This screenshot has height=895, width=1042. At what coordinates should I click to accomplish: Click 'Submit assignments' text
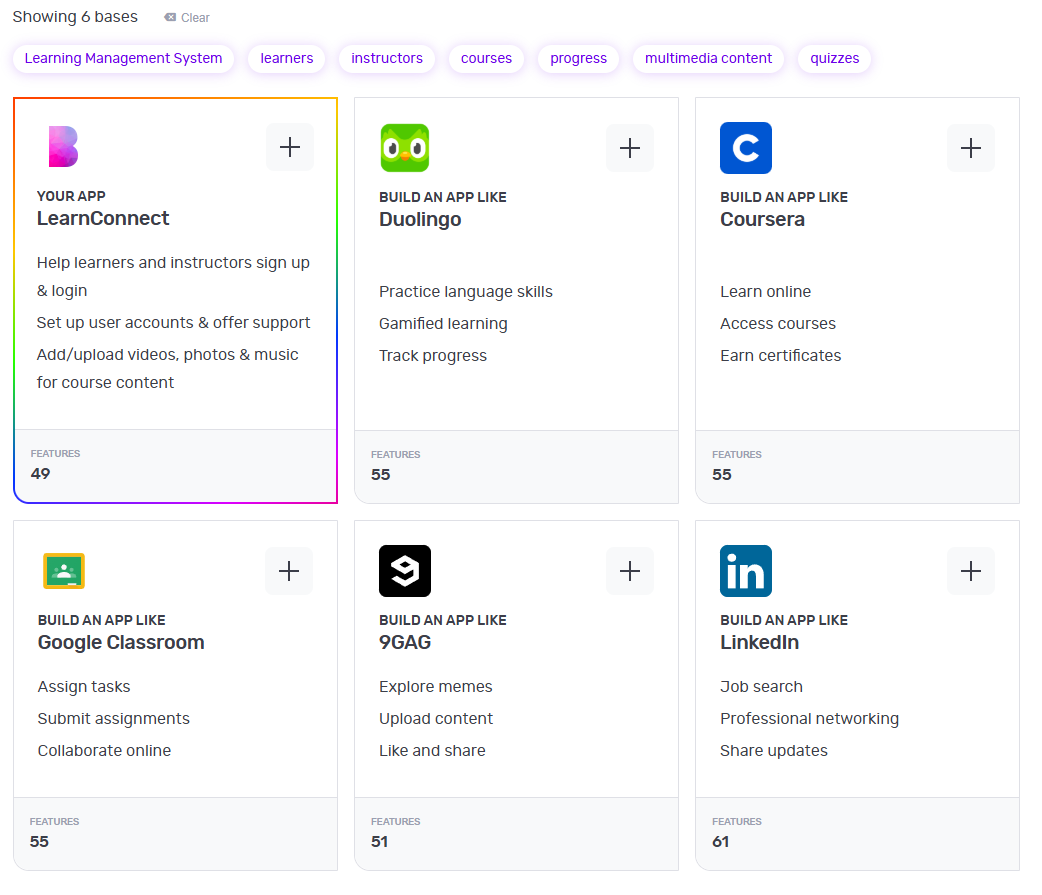(x=114, y=718)
